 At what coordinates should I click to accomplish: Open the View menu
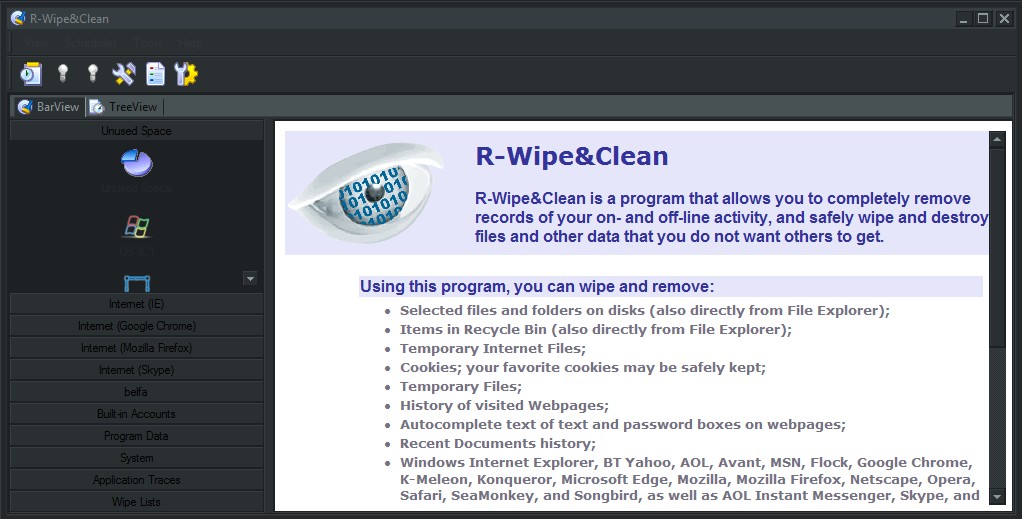click(36, 43)
